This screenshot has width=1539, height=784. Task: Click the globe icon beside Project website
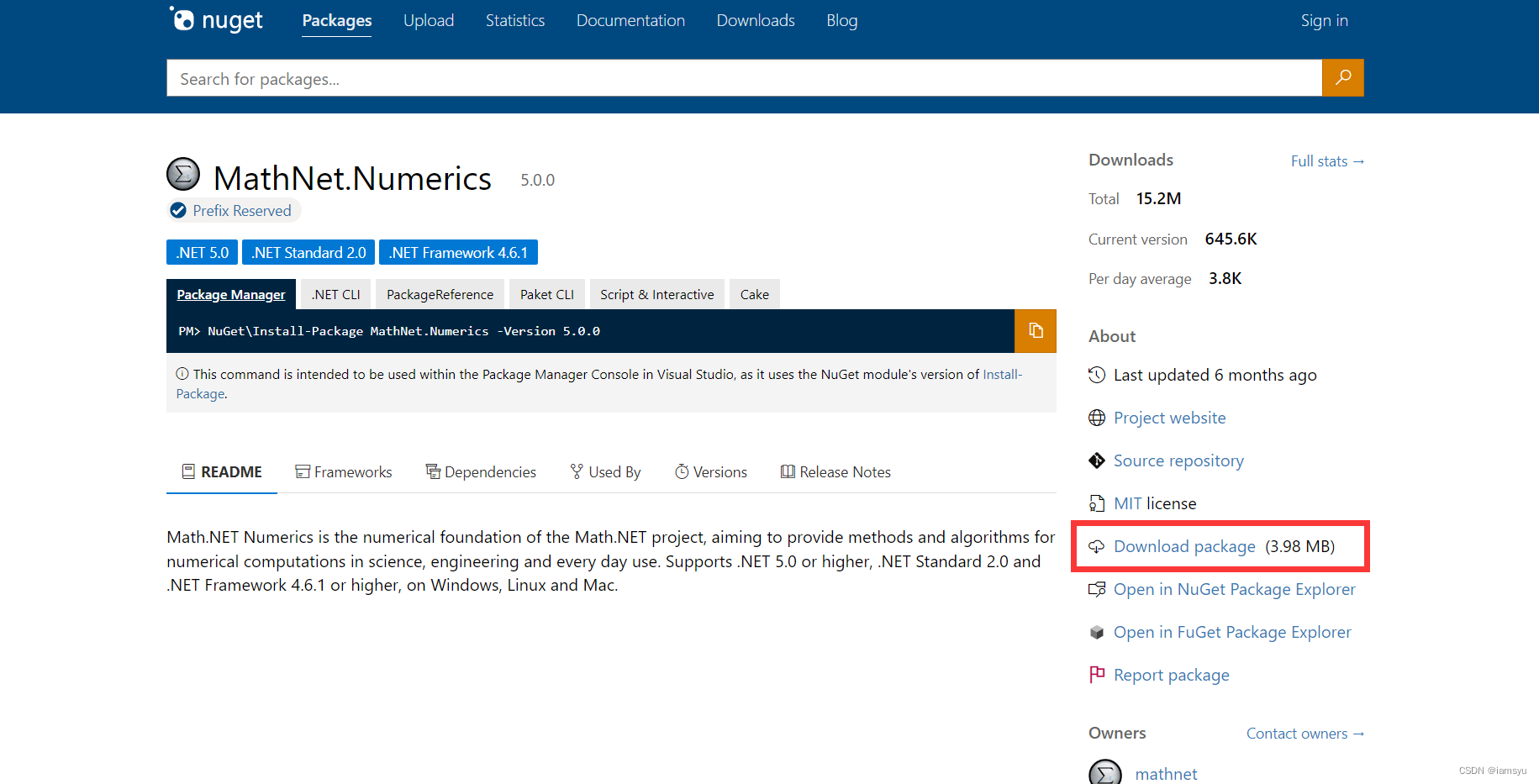click(x=1097, y=418)
